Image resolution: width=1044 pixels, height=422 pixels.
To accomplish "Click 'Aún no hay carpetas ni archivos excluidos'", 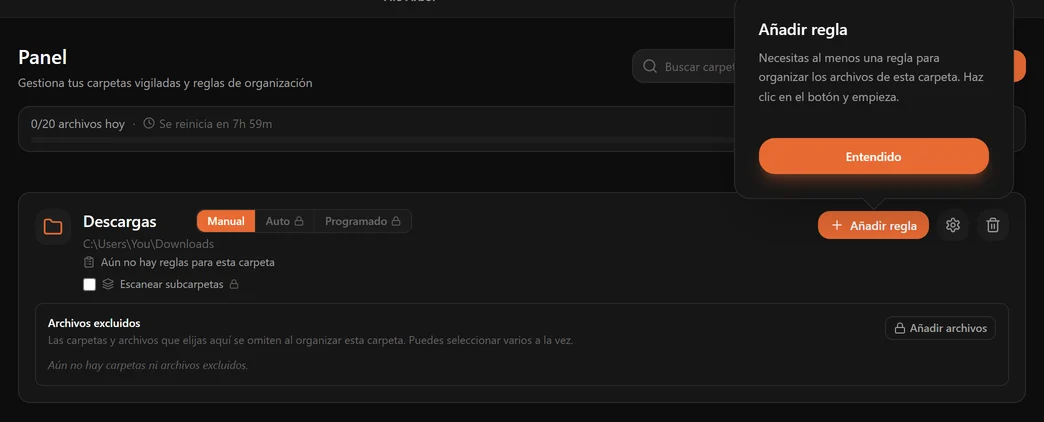I will tap(148, 365).
